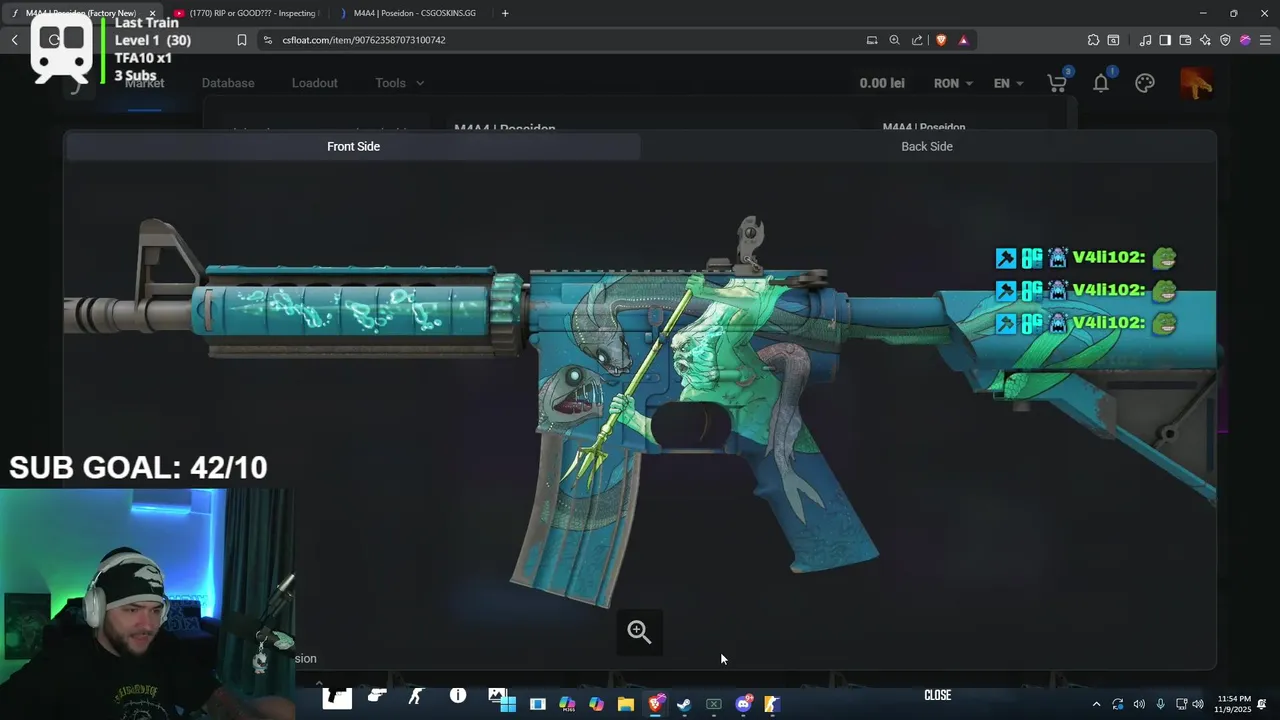Viewport: 1280px width, 720px height.
Task: Bookmark this page with the bookmark icon
Action: point(241,40)
